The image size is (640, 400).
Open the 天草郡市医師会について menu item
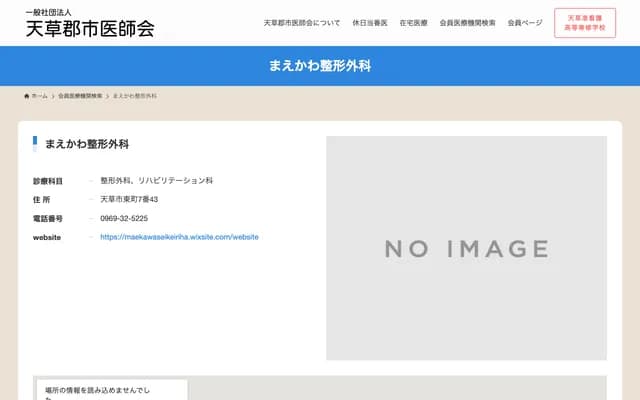point(302,22)
